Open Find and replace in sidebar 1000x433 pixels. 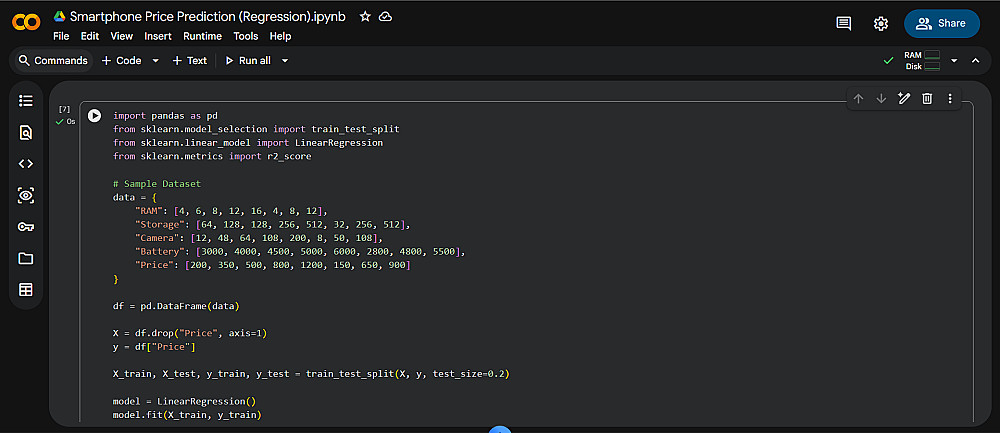point(26,132)
